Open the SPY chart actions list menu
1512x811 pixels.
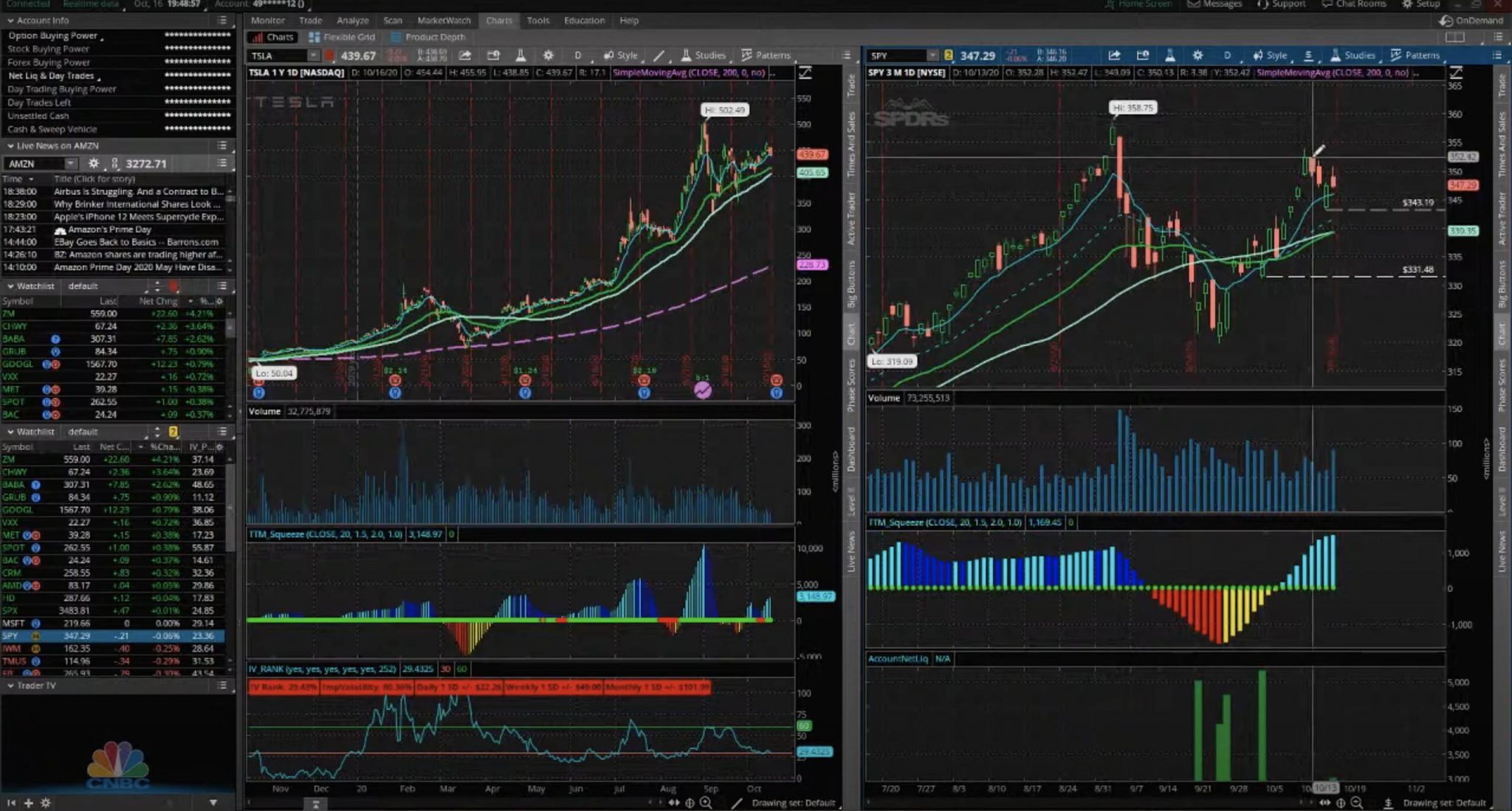[1496, 55]
